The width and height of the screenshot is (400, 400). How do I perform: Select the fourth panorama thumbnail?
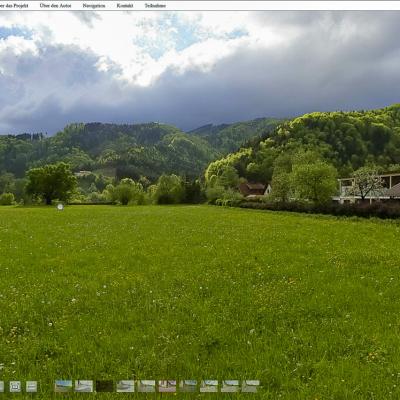[x=125, y=386]
